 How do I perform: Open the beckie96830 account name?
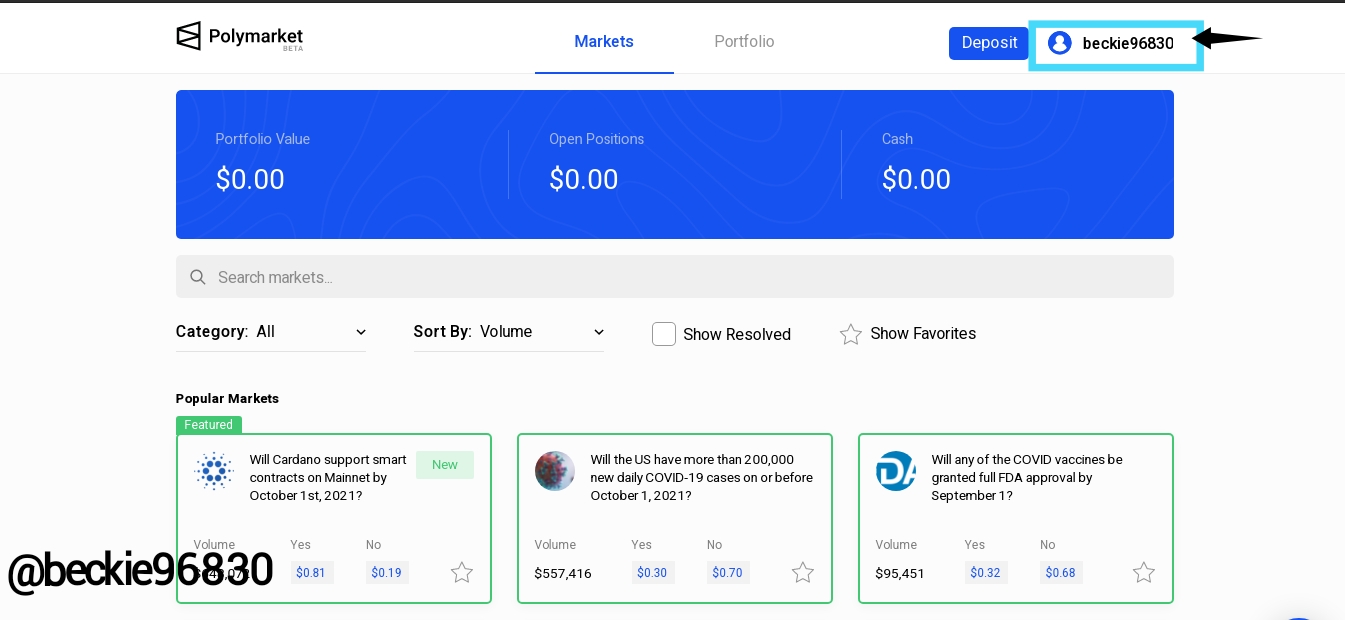1128,44
